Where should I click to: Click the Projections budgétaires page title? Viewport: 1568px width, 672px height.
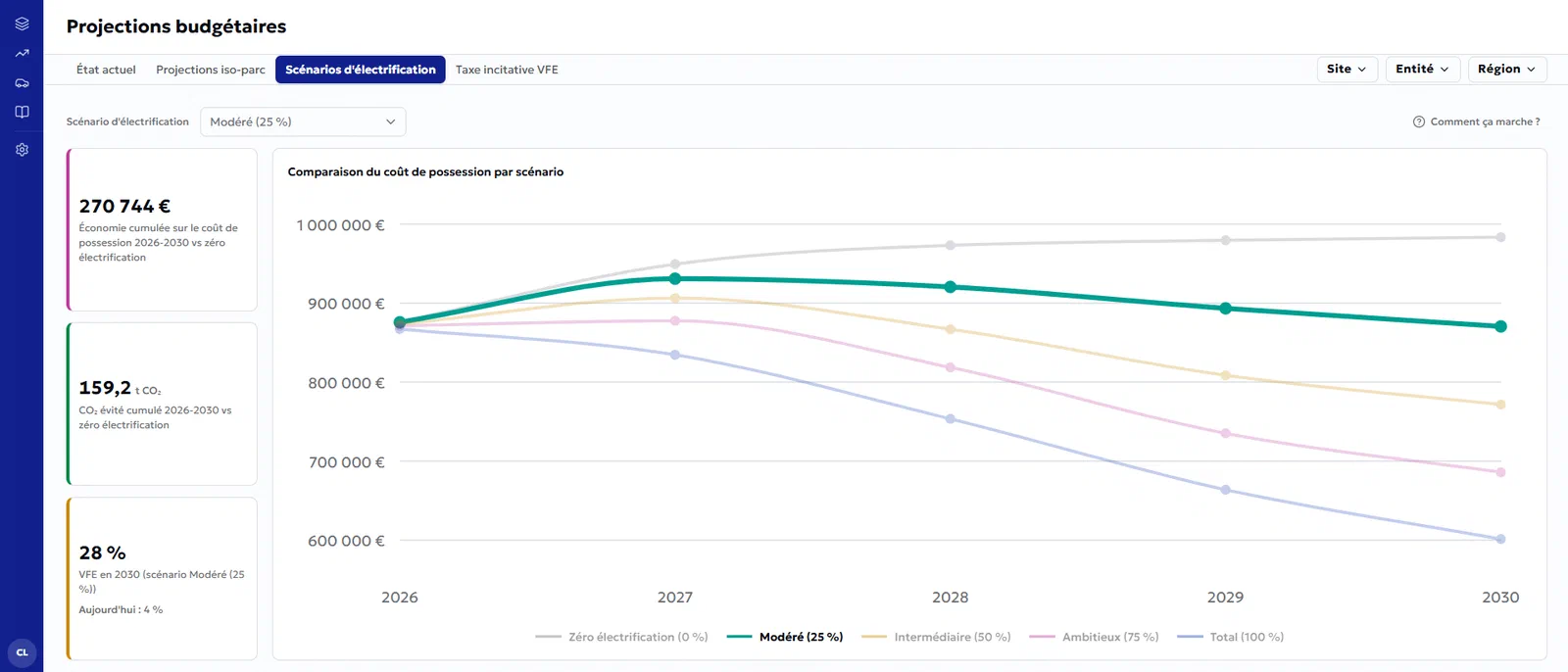click(176, 26)
